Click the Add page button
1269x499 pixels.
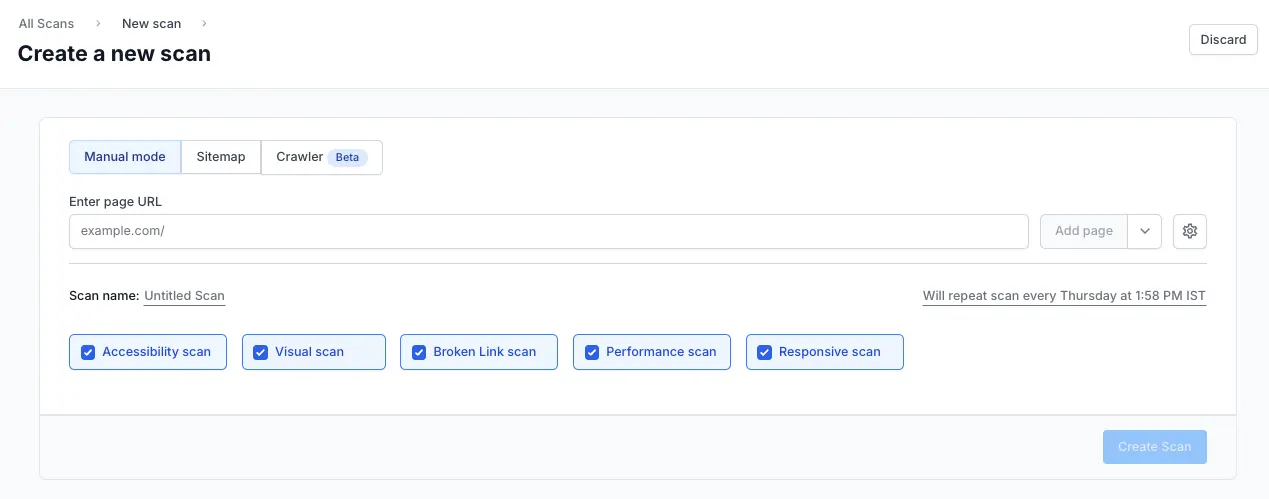click(x=1083, y=231)
